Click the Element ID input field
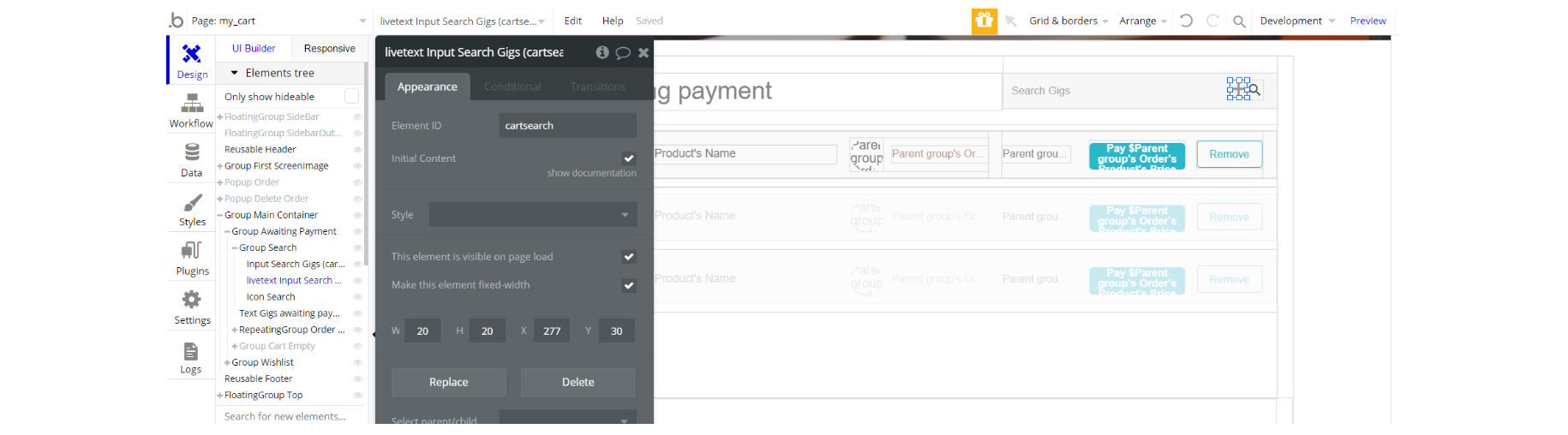Screen dimensions: 1568x435 [567, 125]
